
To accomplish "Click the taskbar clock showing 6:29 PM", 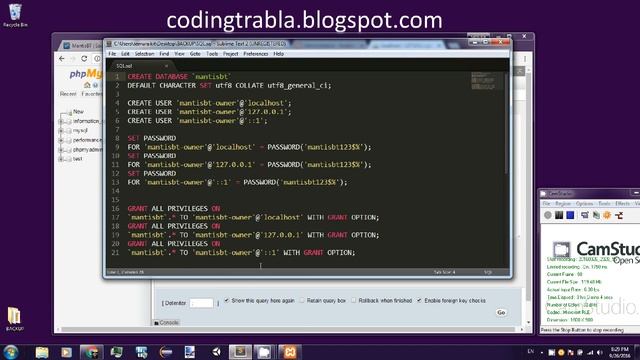I will click(x=619, y=352).
